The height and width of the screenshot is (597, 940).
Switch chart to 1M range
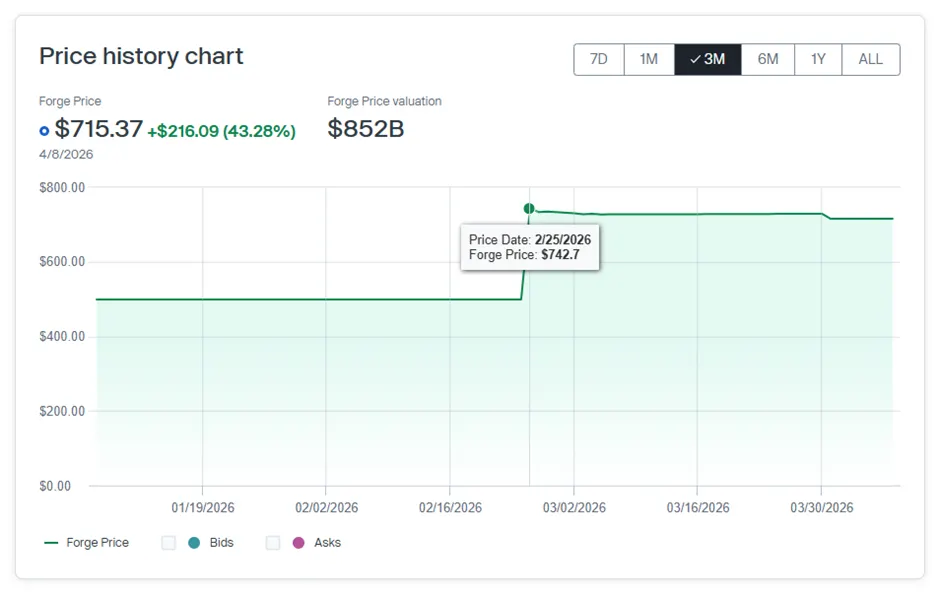(649, 59)
